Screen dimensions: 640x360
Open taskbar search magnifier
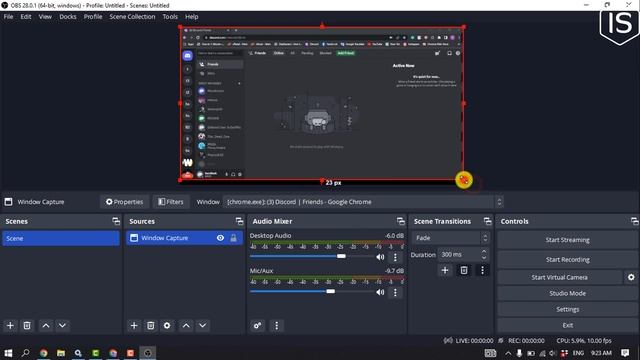click(x=25, y=353)
